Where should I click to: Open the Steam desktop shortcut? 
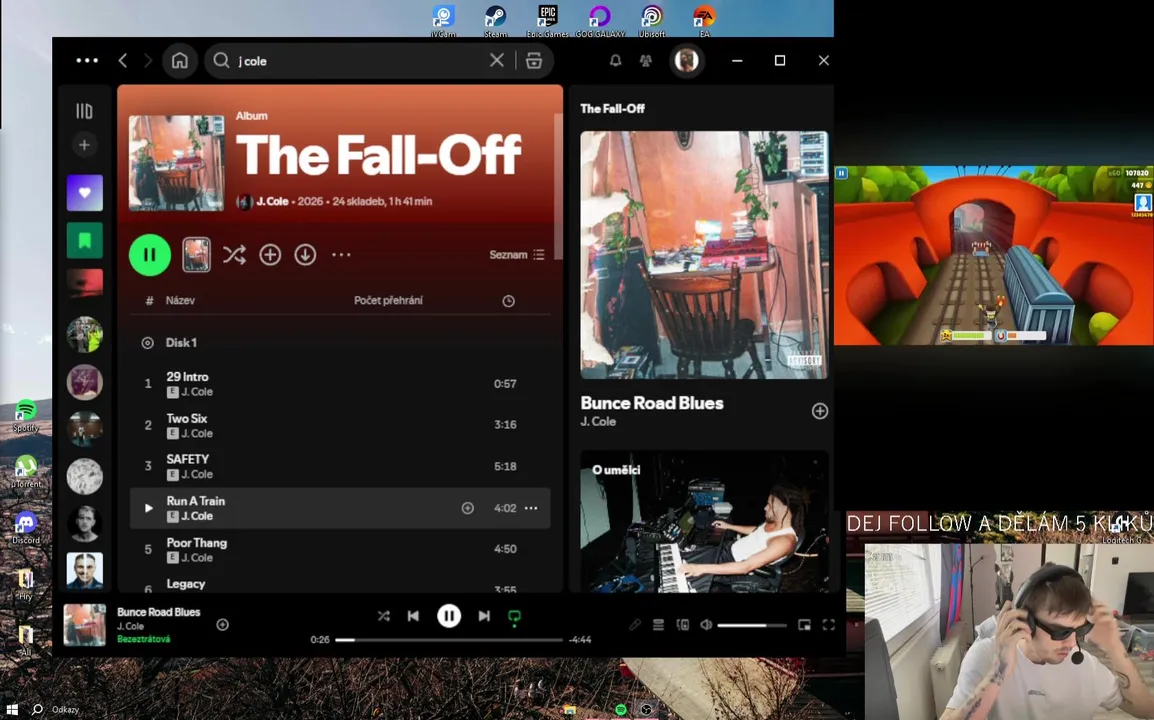click(x=495, y=21)
